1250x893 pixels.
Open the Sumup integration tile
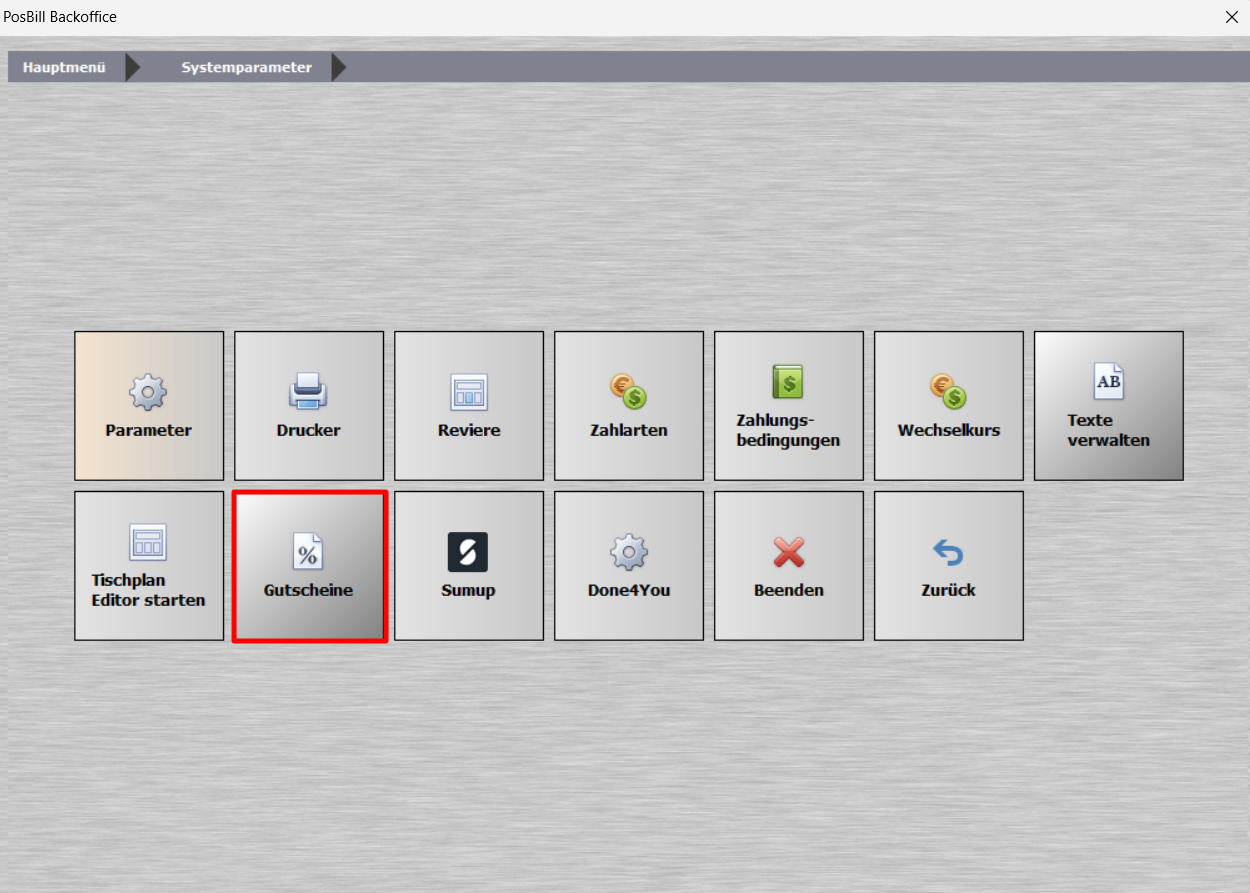469,566
